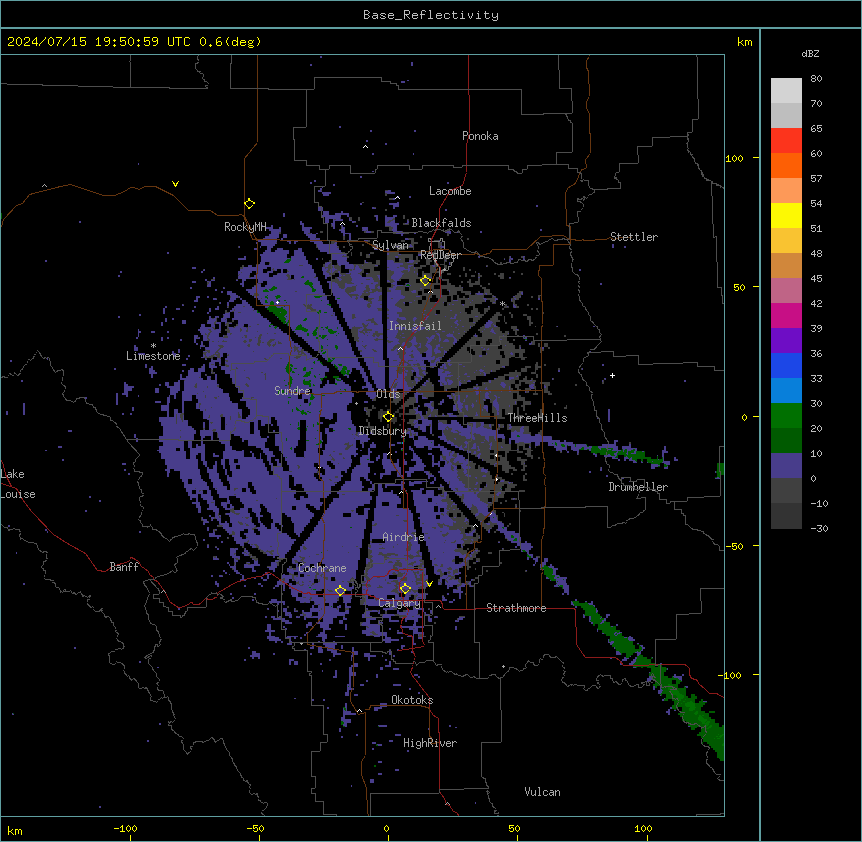Select the Ponoka city label
The image size is (862, 842).
[480, 136]
